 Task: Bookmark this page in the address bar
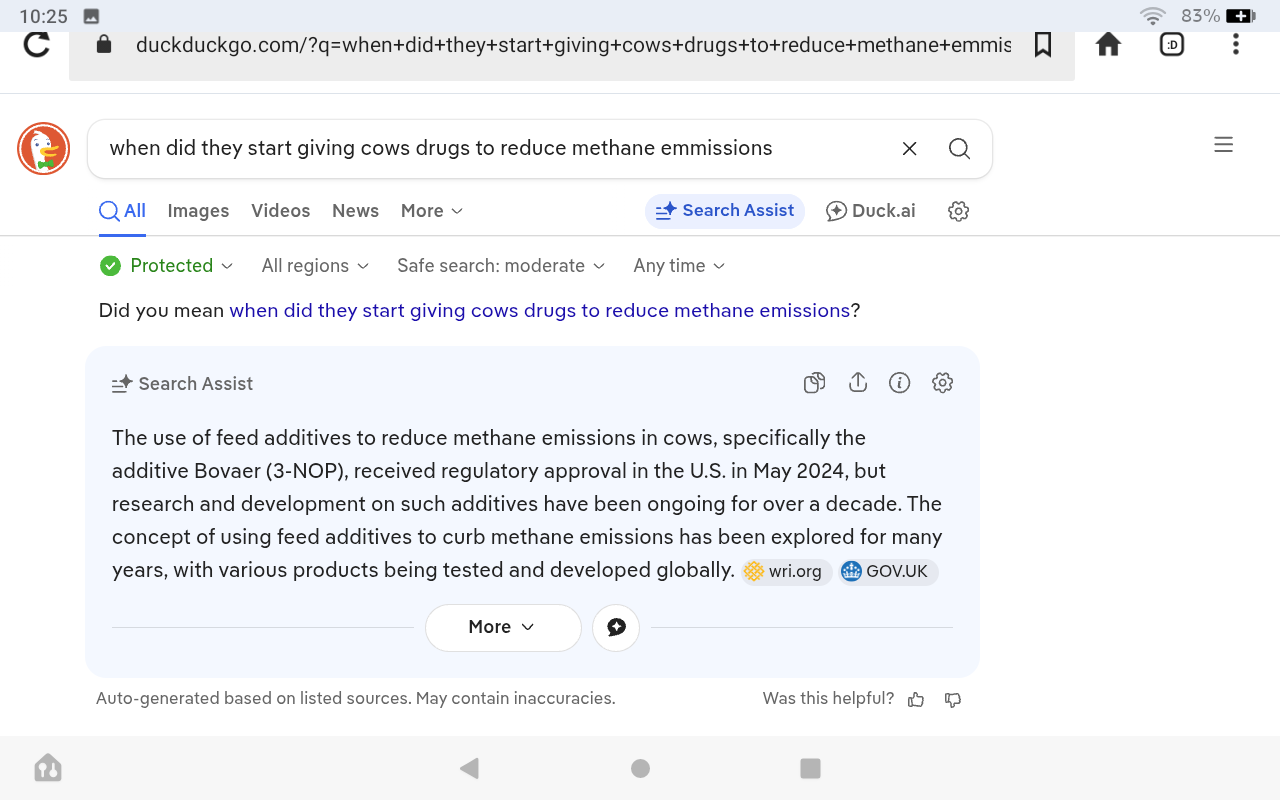click(1043, 45)
